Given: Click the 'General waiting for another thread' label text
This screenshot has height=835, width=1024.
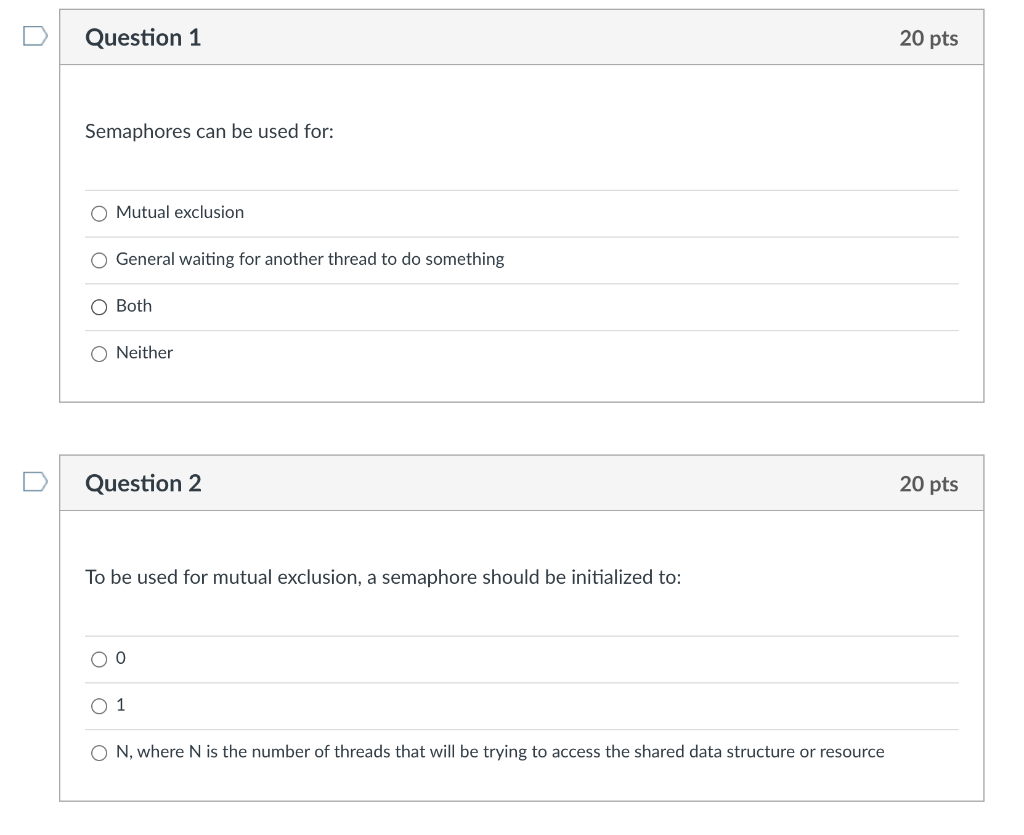Looking at the screenshot, I should (310, 259).
